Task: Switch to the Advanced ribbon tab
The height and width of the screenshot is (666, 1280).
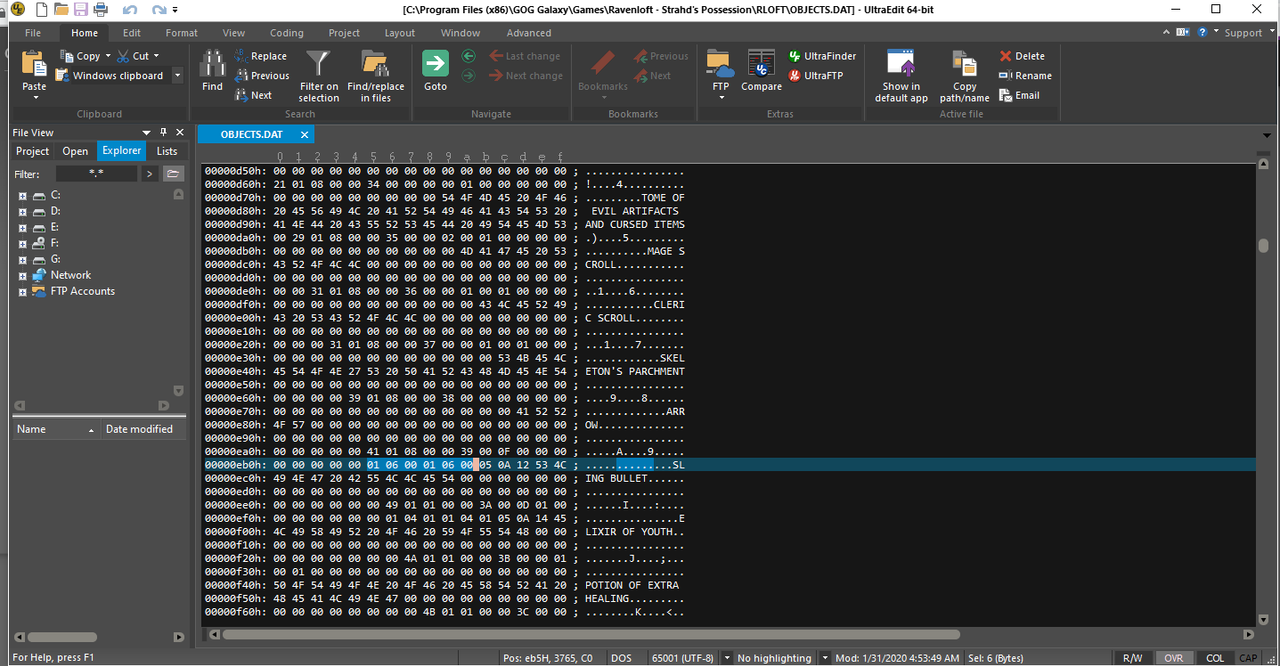Action: pyautogui.click(x=528, y=32)
